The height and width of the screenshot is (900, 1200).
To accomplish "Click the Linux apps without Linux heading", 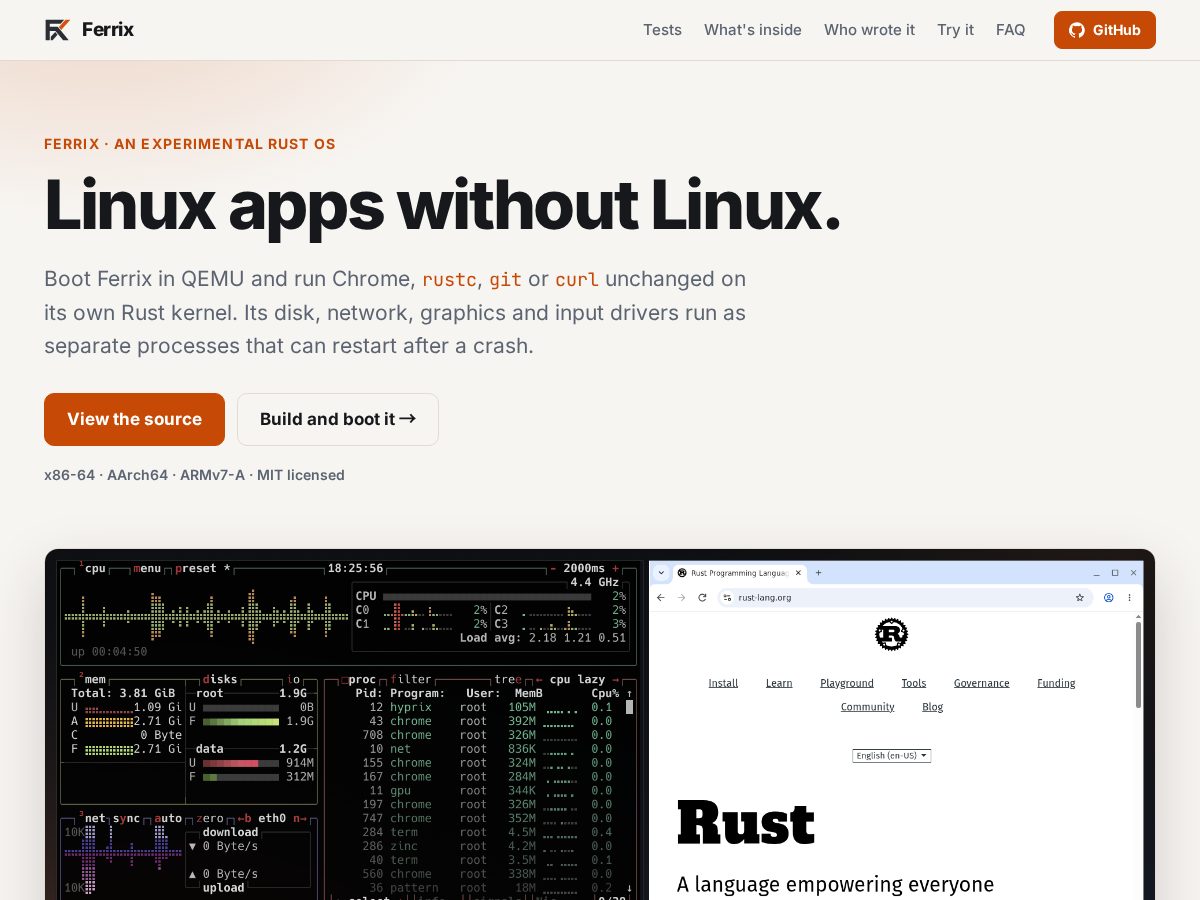I will click(442, 205).
